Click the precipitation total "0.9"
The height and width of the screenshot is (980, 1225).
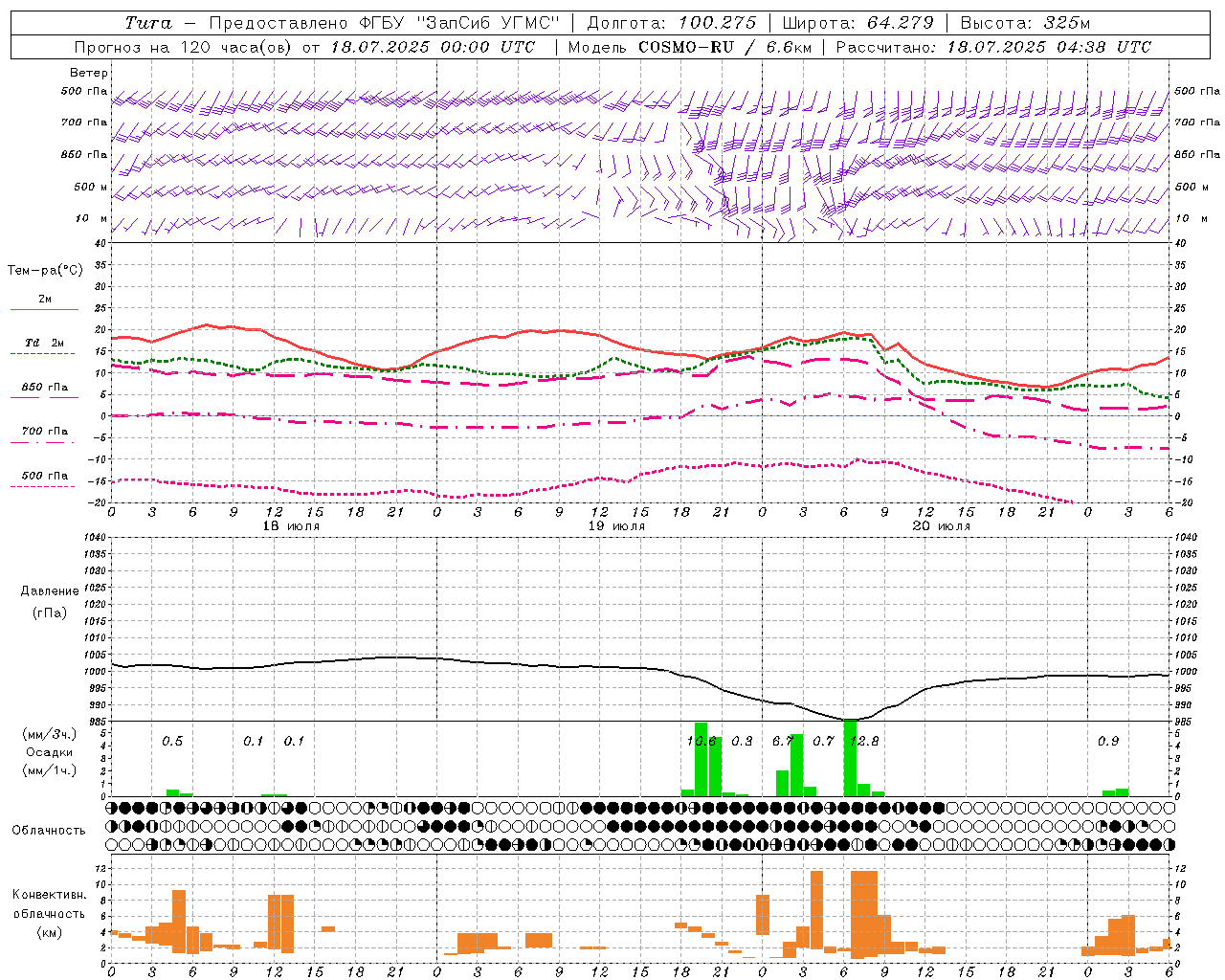[1108, 741]
